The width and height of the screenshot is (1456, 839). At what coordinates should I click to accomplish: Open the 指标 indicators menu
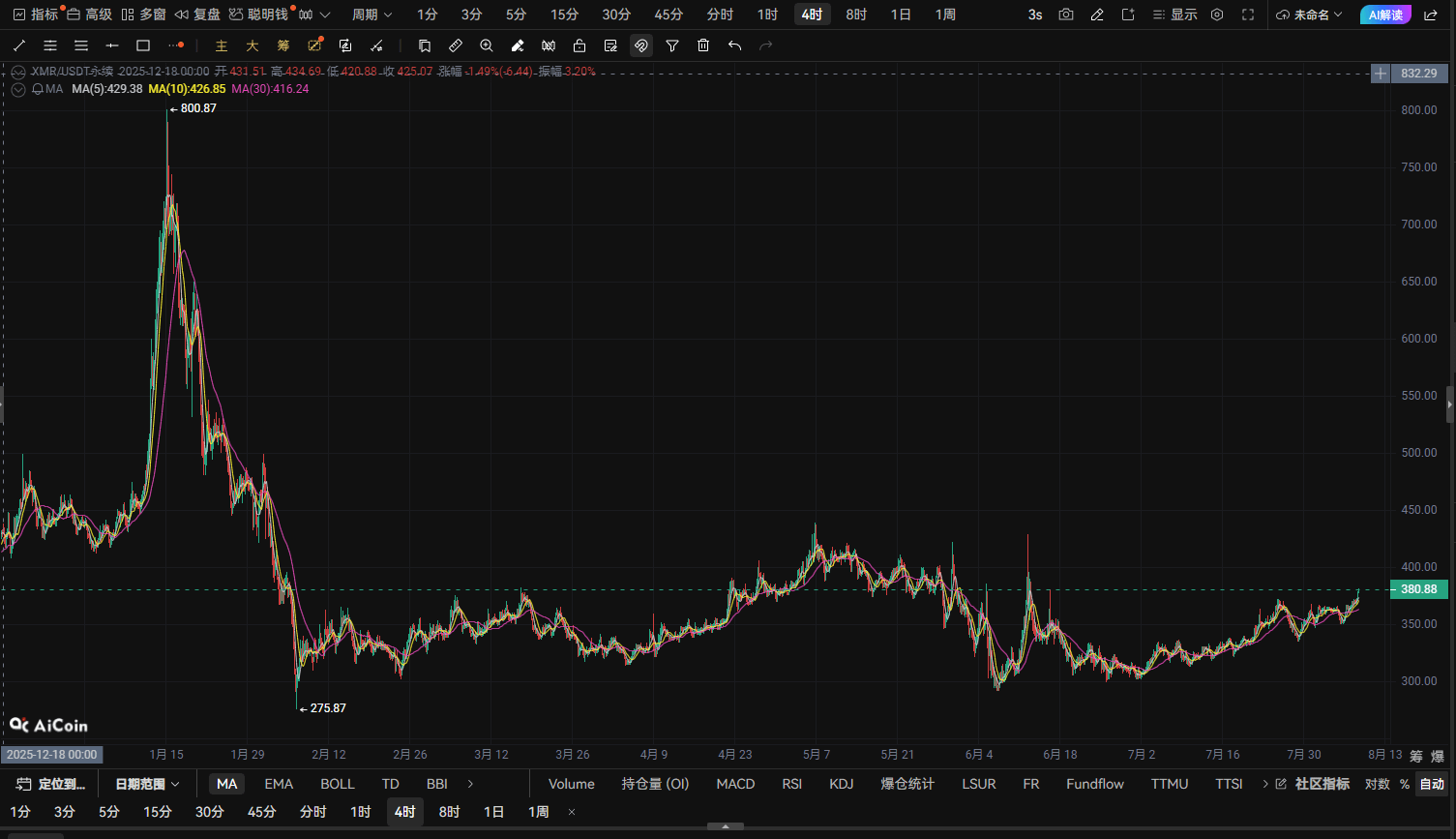click(36, 15)
